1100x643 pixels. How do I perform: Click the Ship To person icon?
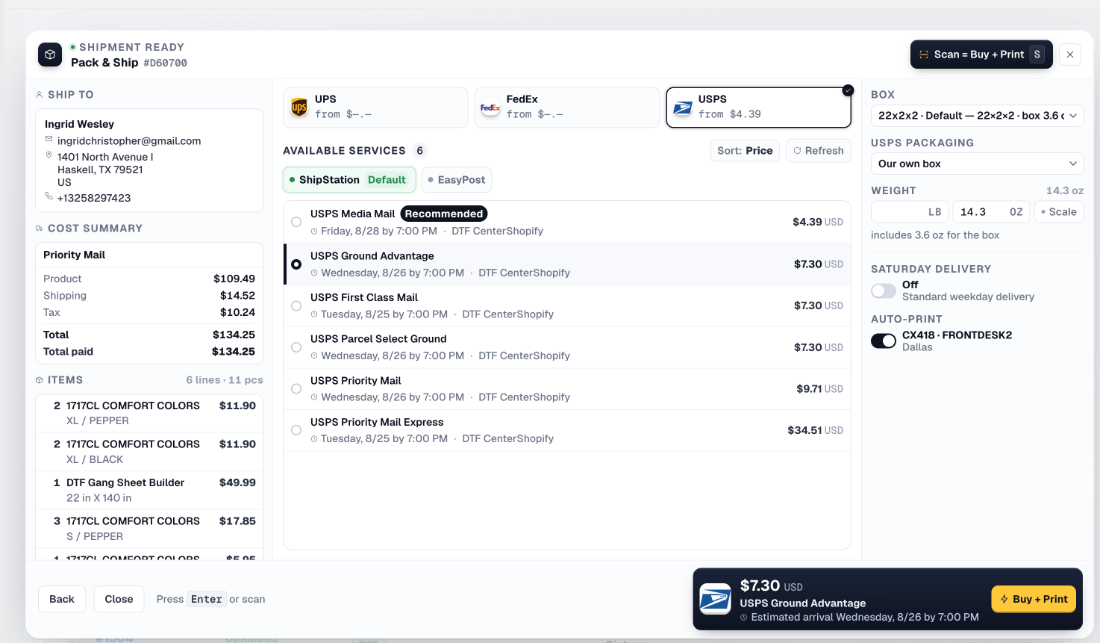[39, 95]
